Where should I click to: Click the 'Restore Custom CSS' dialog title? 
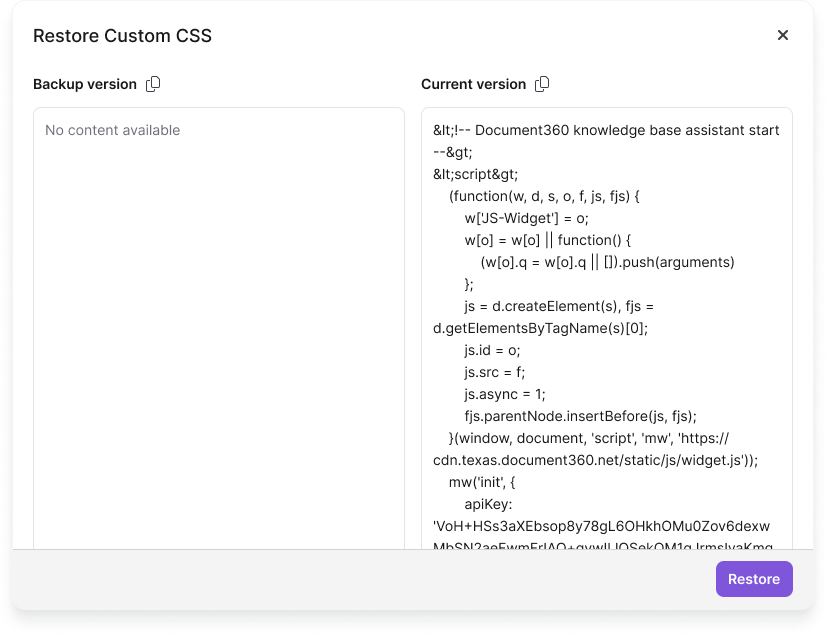[x=122, y=36]
